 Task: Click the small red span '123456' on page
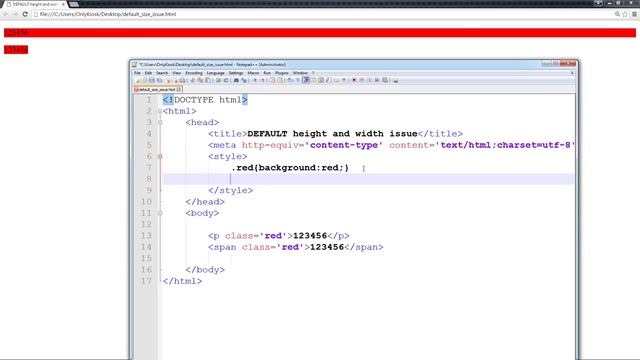[16, 49]
